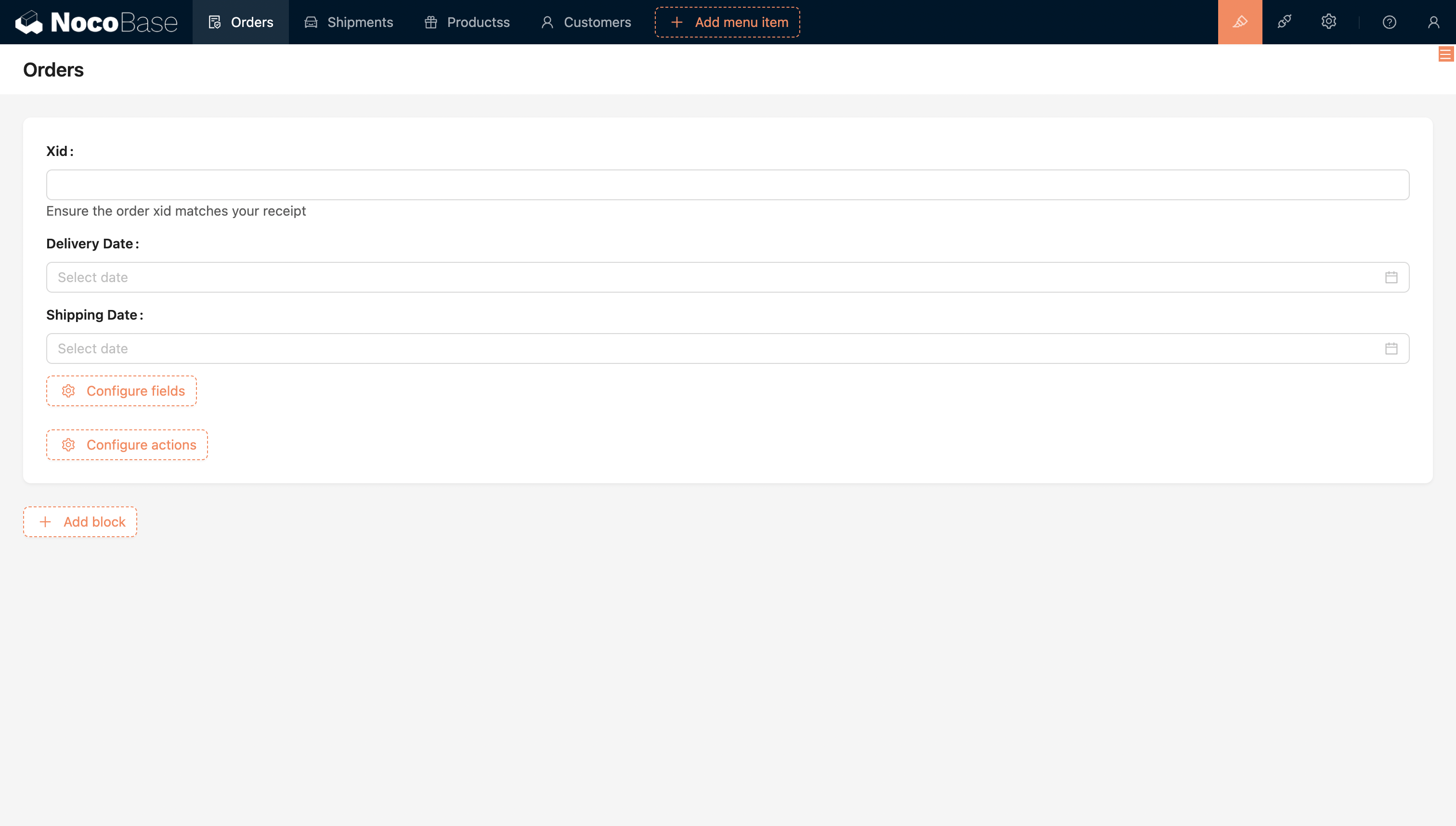Open the settings gear in top bar
1456x826 pixels.
(x=1328, y=22)
